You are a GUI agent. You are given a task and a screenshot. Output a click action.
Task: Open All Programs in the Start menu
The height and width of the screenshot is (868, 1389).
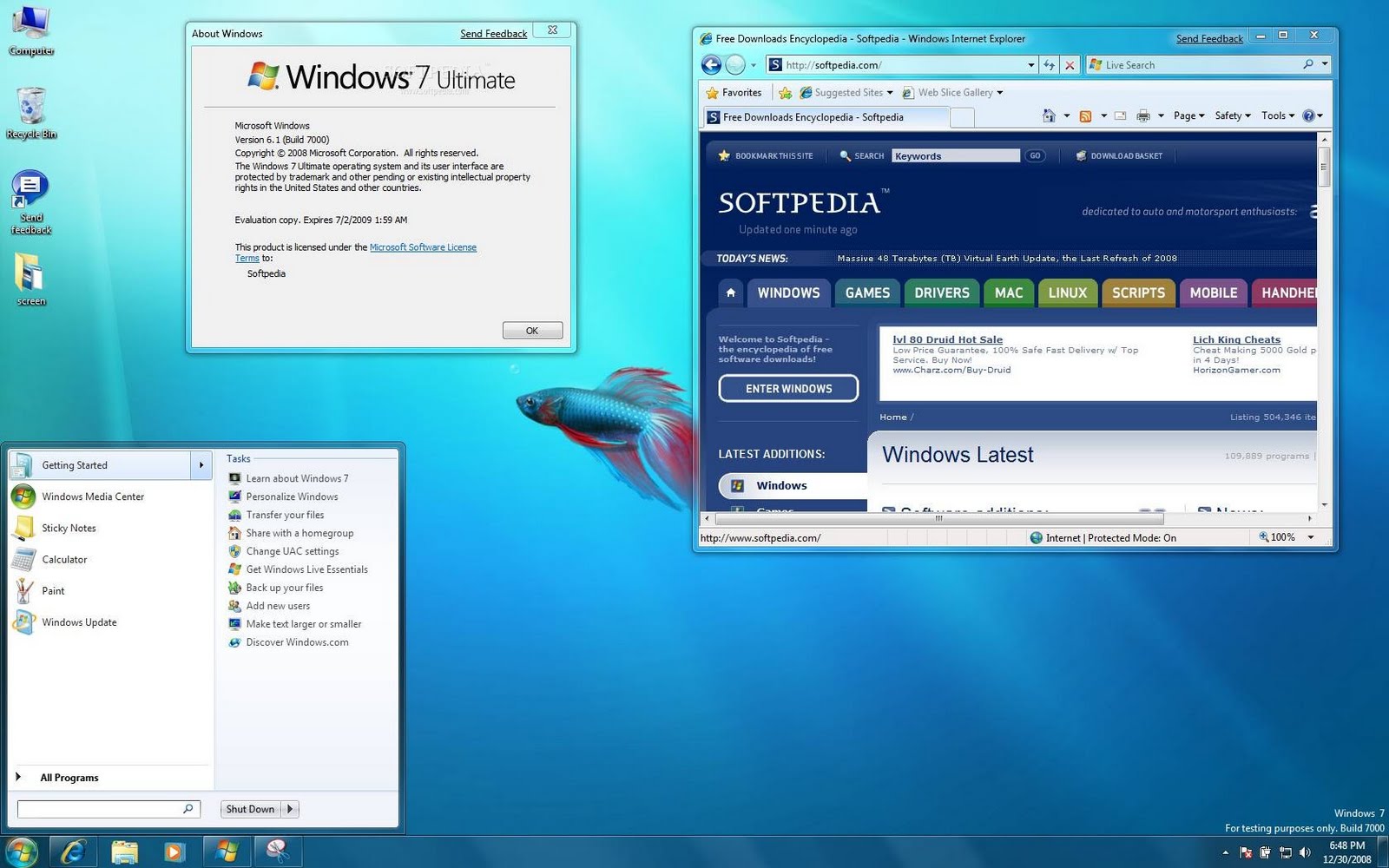(69, 777)
